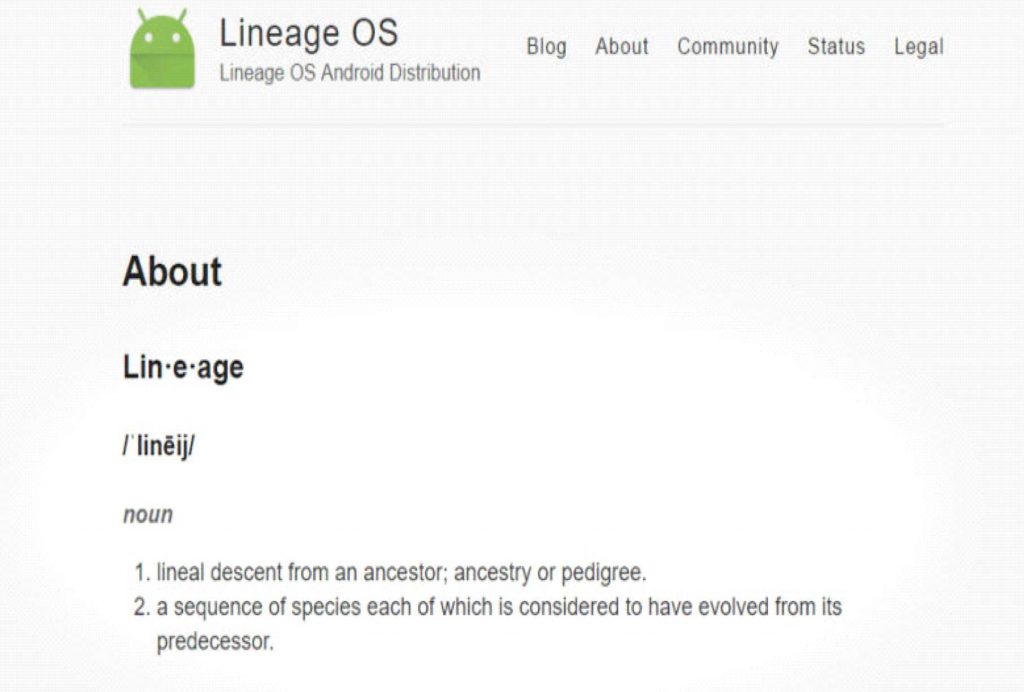This screenshot has width=1024, height=692.
Task: Click the list number 1 marker
Action: [141, 573]
